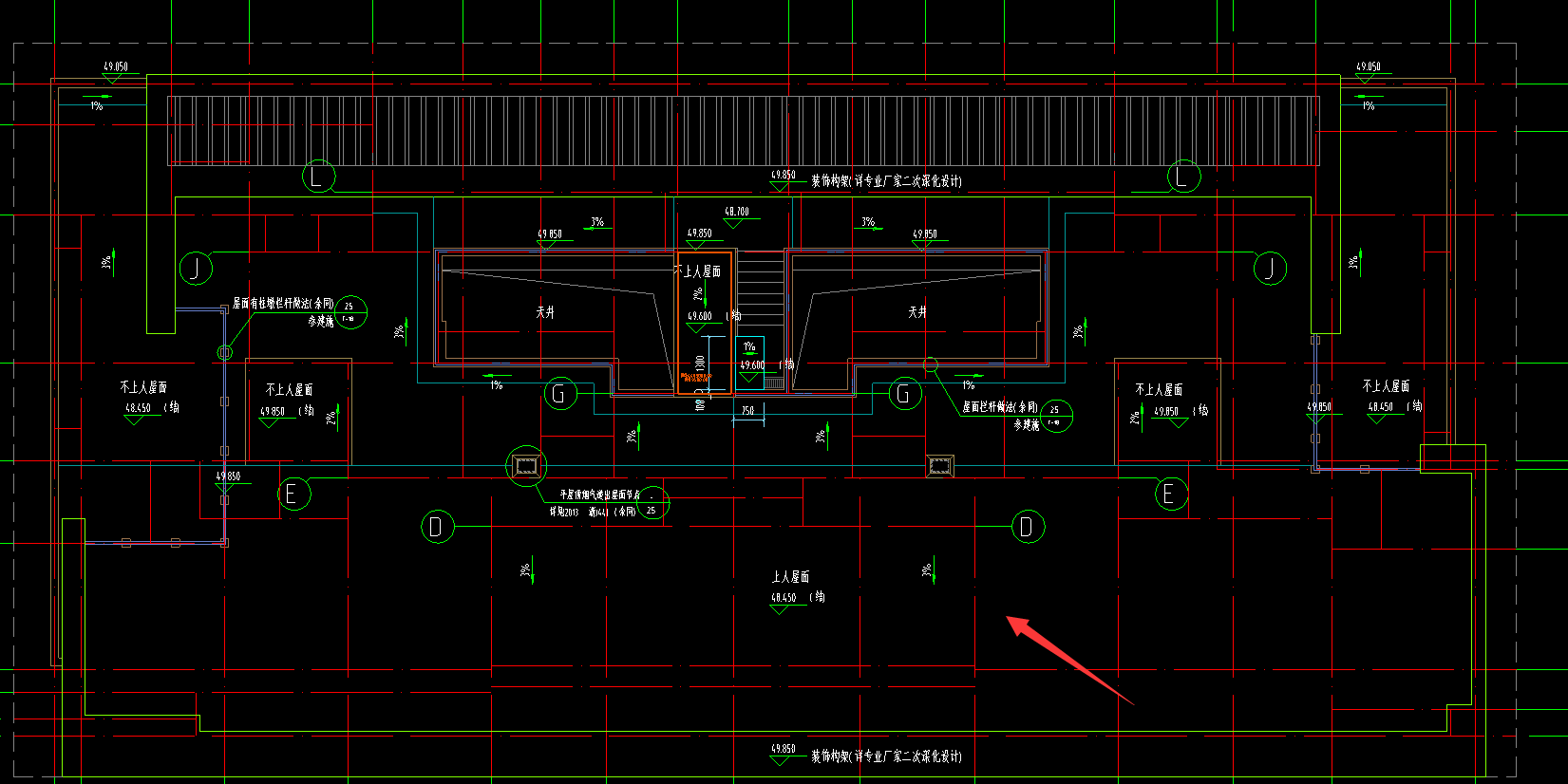Click the right G axis bubble
This screenshot has height=784, width=1568.
(905, 393)
